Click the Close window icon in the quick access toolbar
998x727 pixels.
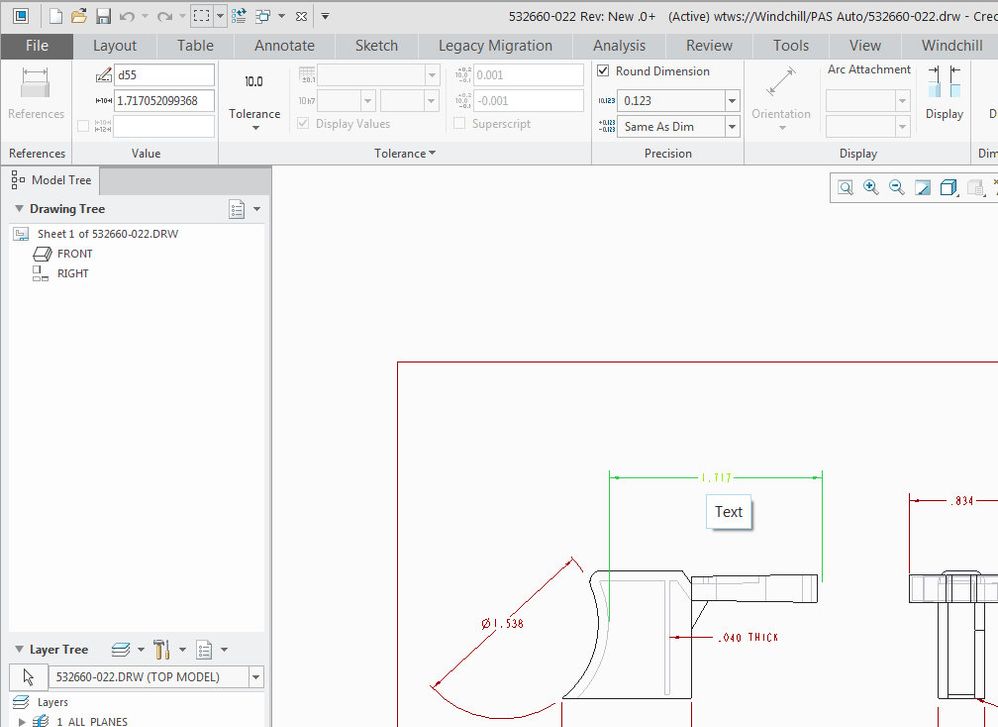(301, 16)
